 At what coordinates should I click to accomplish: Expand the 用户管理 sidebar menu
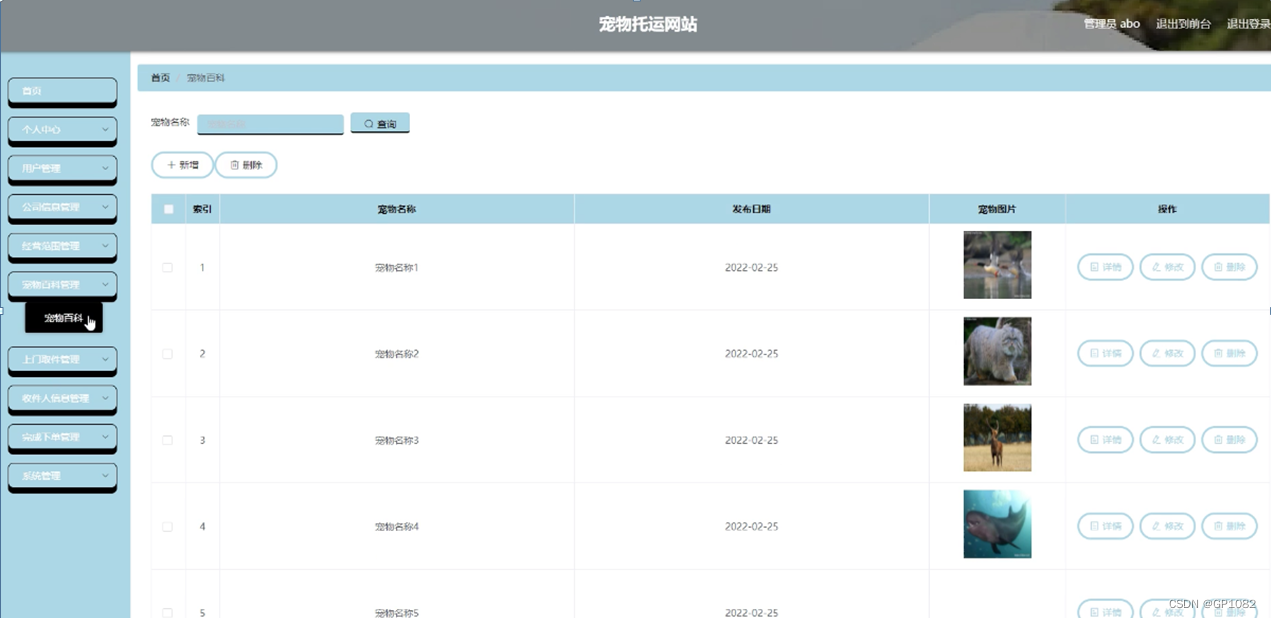[x=62, y=168]
